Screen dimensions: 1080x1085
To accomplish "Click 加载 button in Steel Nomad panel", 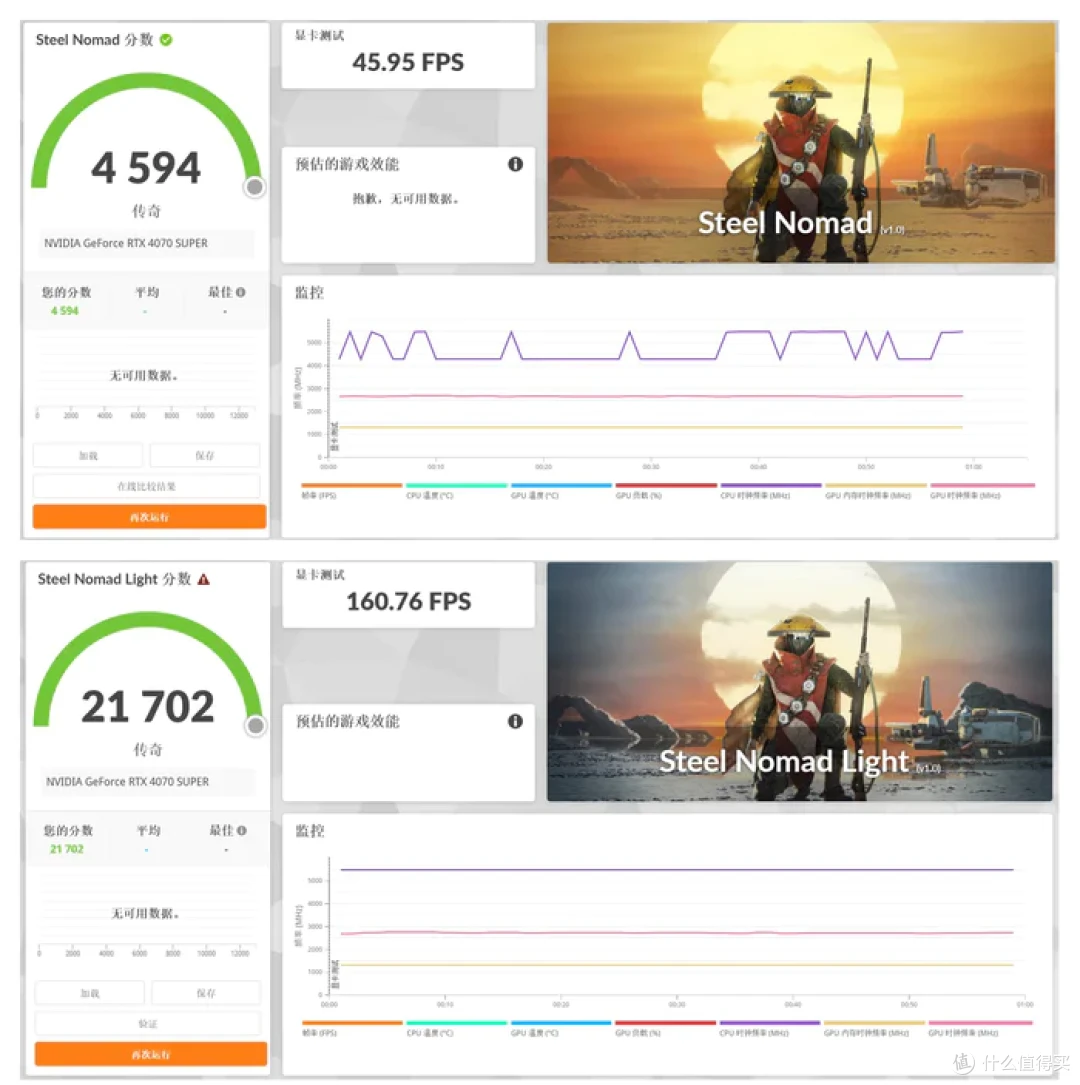I will pyautogui.click(x=88, y=455).
